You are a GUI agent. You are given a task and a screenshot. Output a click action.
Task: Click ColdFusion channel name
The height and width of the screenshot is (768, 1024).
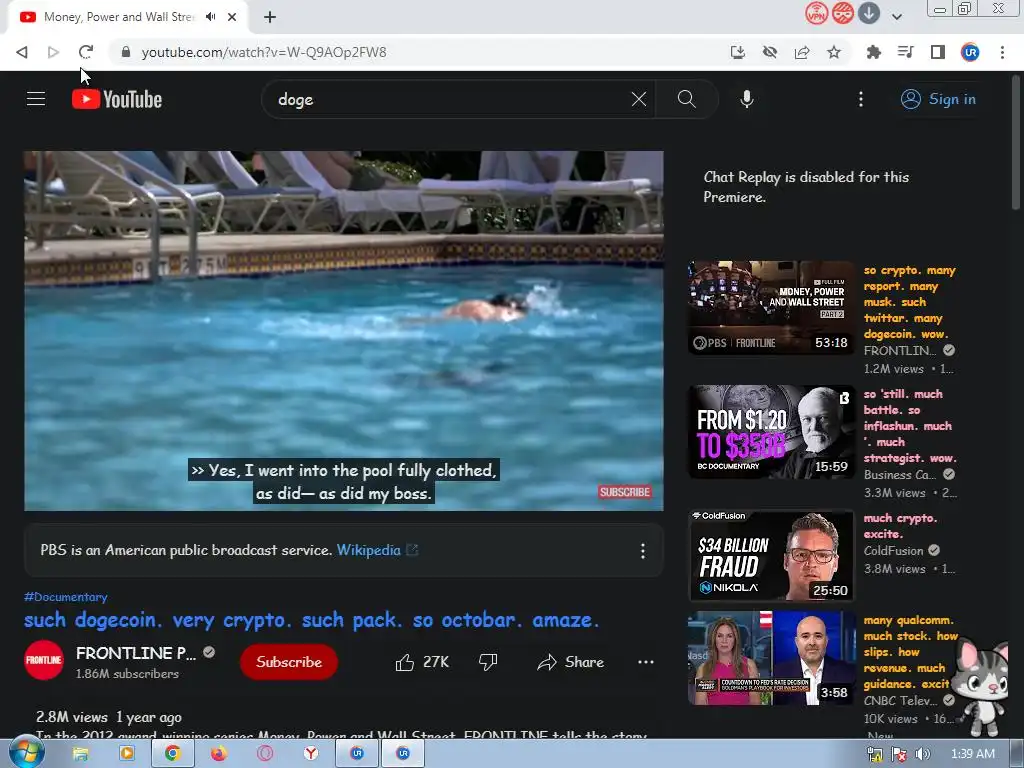(x=893, y=551)
